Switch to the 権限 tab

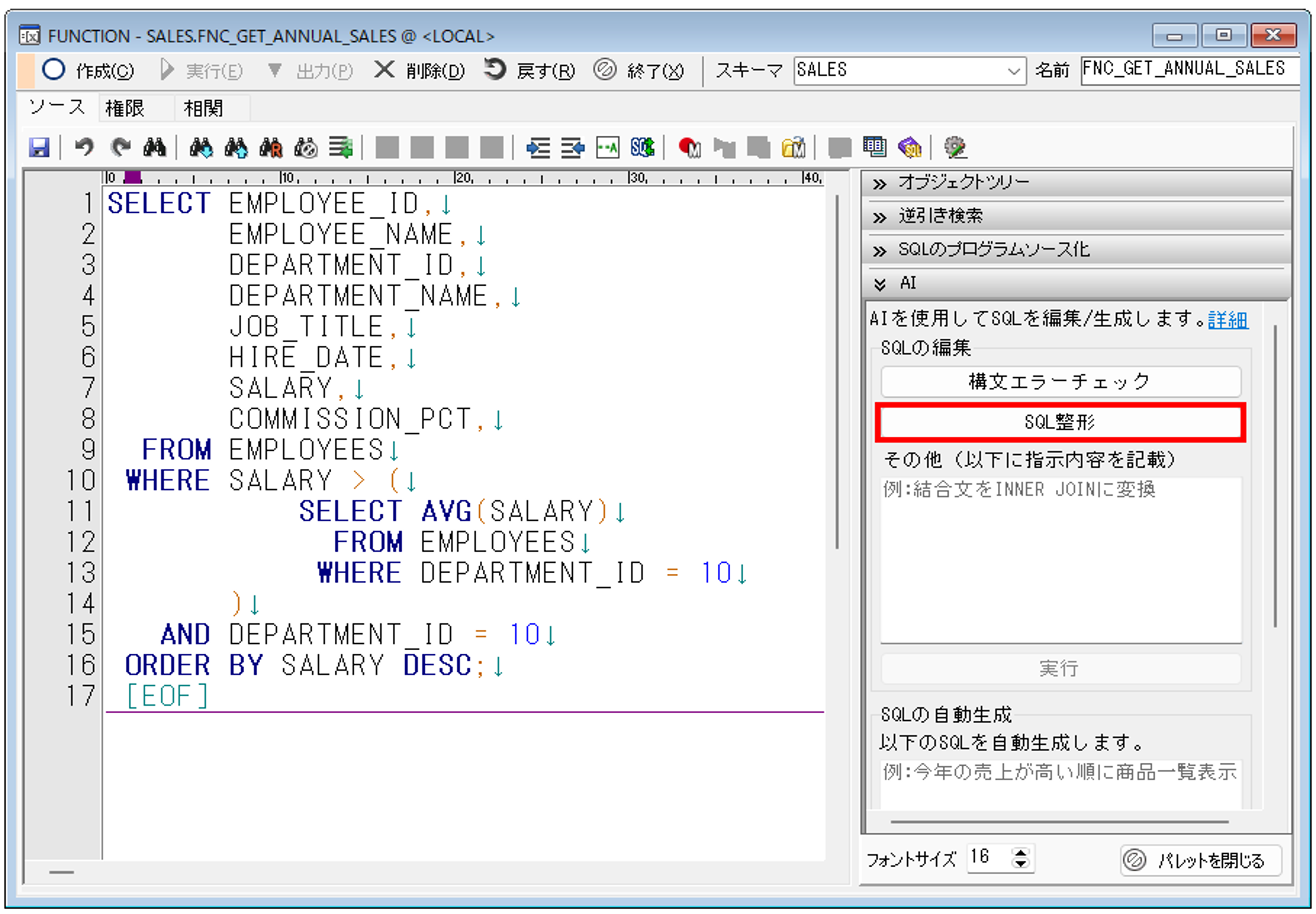pos(125,108)
